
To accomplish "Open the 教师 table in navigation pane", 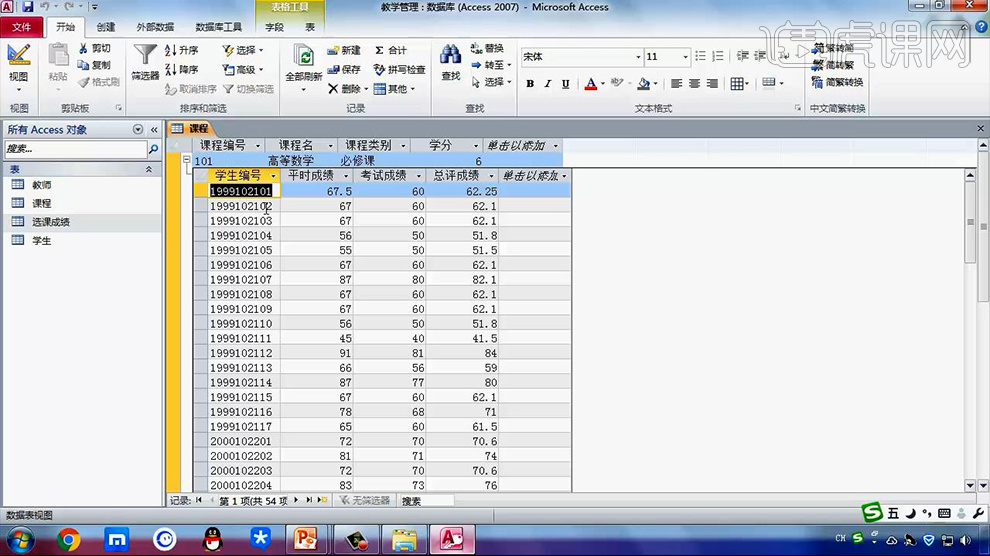I will pyautogui.click(x=42, y=185).
